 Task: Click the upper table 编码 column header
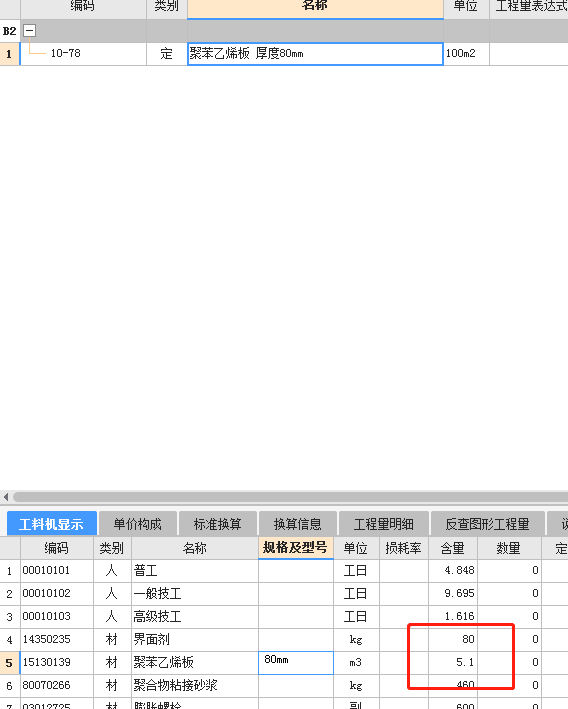tap(83, 7)
